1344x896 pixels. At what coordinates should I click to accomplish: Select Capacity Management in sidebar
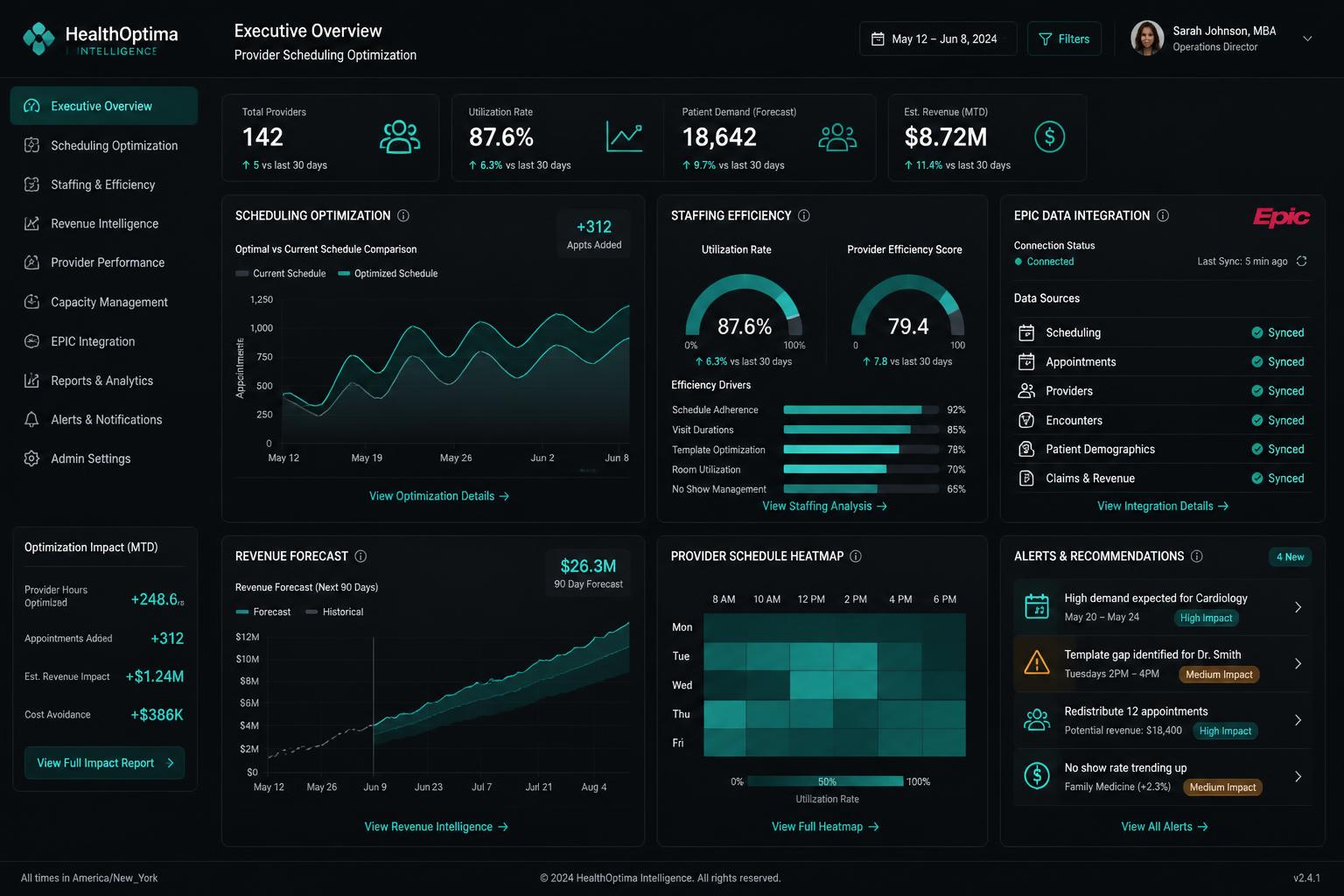(x=103, y=302)
